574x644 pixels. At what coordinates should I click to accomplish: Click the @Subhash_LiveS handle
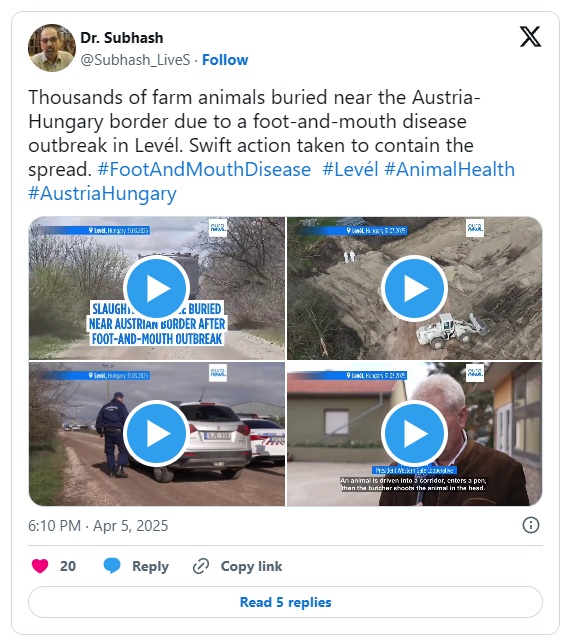pyautogui.click(x=135, y=60)
